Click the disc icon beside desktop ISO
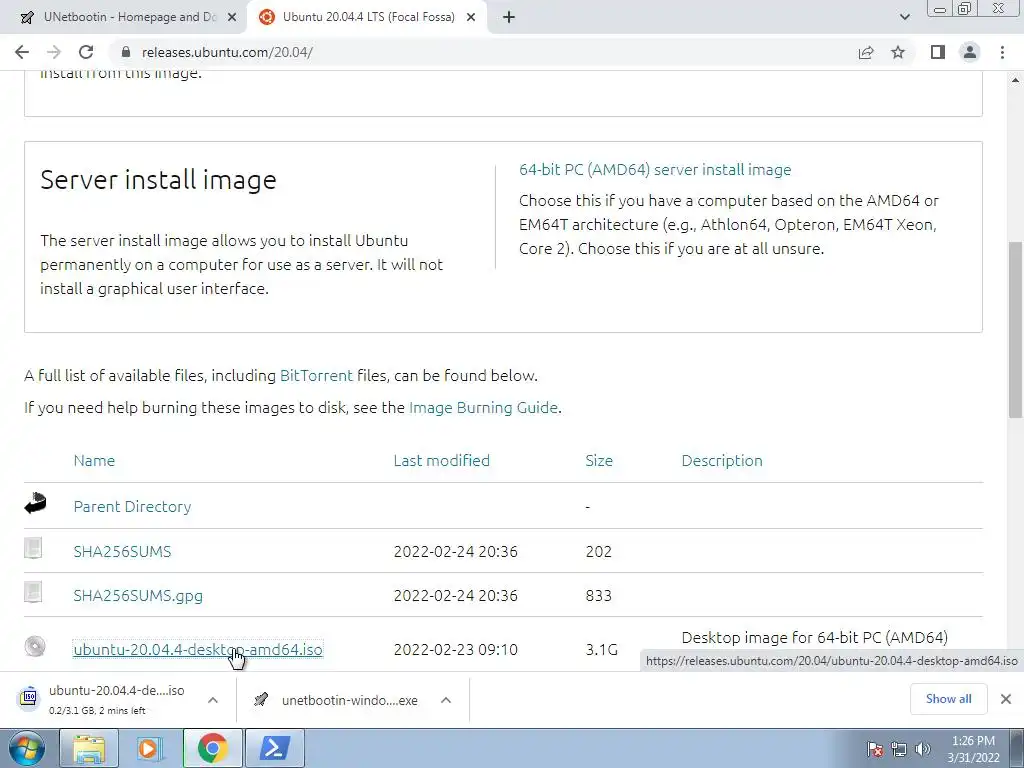Image resolution: width=1024 pixels, height=768 pixels. (35, 647)
